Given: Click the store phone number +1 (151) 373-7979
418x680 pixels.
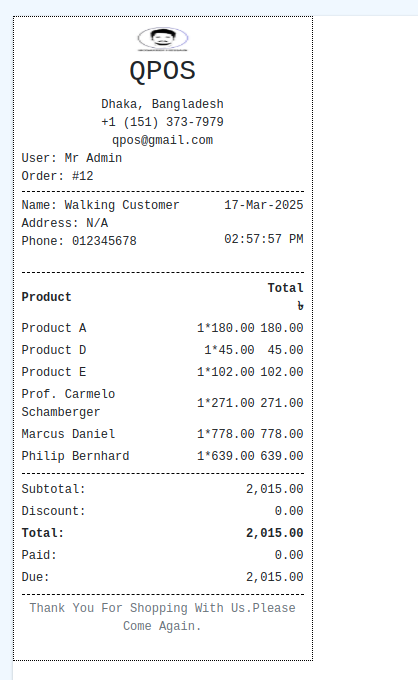Looking at the screenshot, I should [x=163, y=122].
